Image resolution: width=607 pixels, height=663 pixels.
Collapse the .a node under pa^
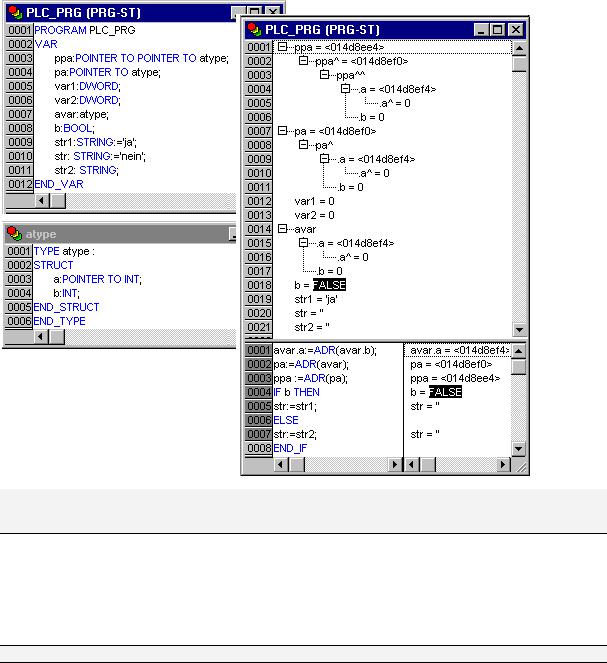click(324, 159)
